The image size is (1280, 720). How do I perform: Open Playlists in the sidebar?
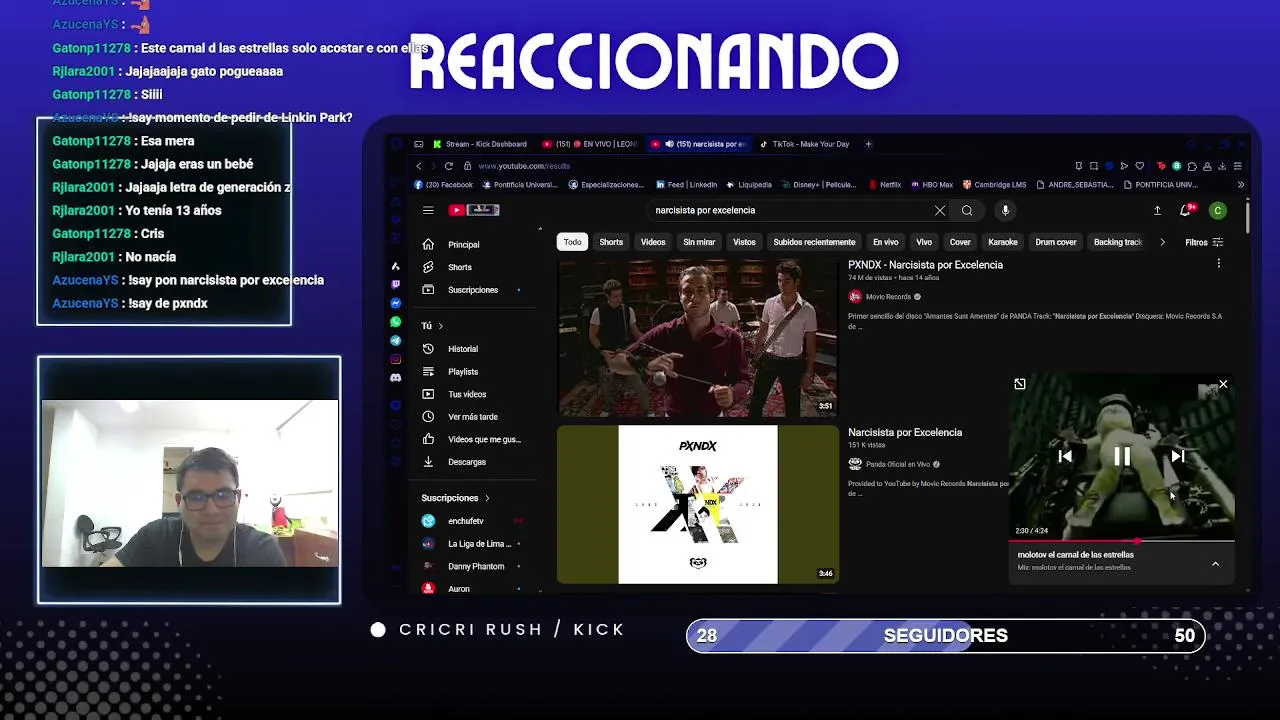(x=463, y=372)
